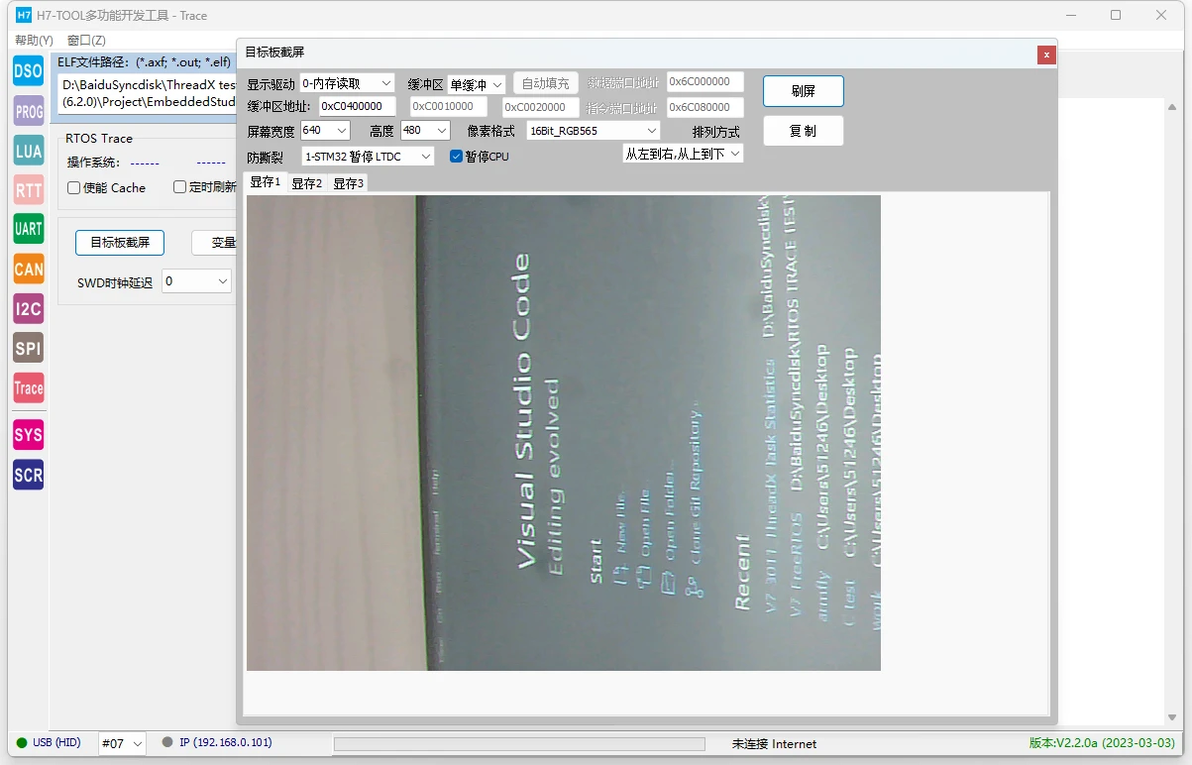Click the 版本:V2.2.0a (2023-03-03) status text

(1102, 742)
